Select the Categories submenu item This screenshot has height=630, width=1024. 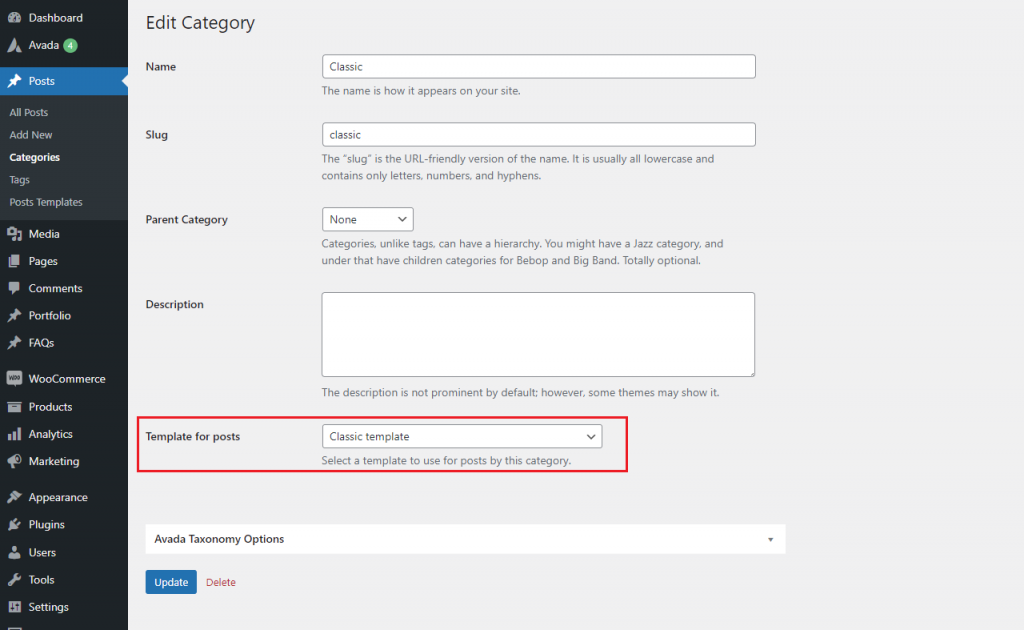35,157
